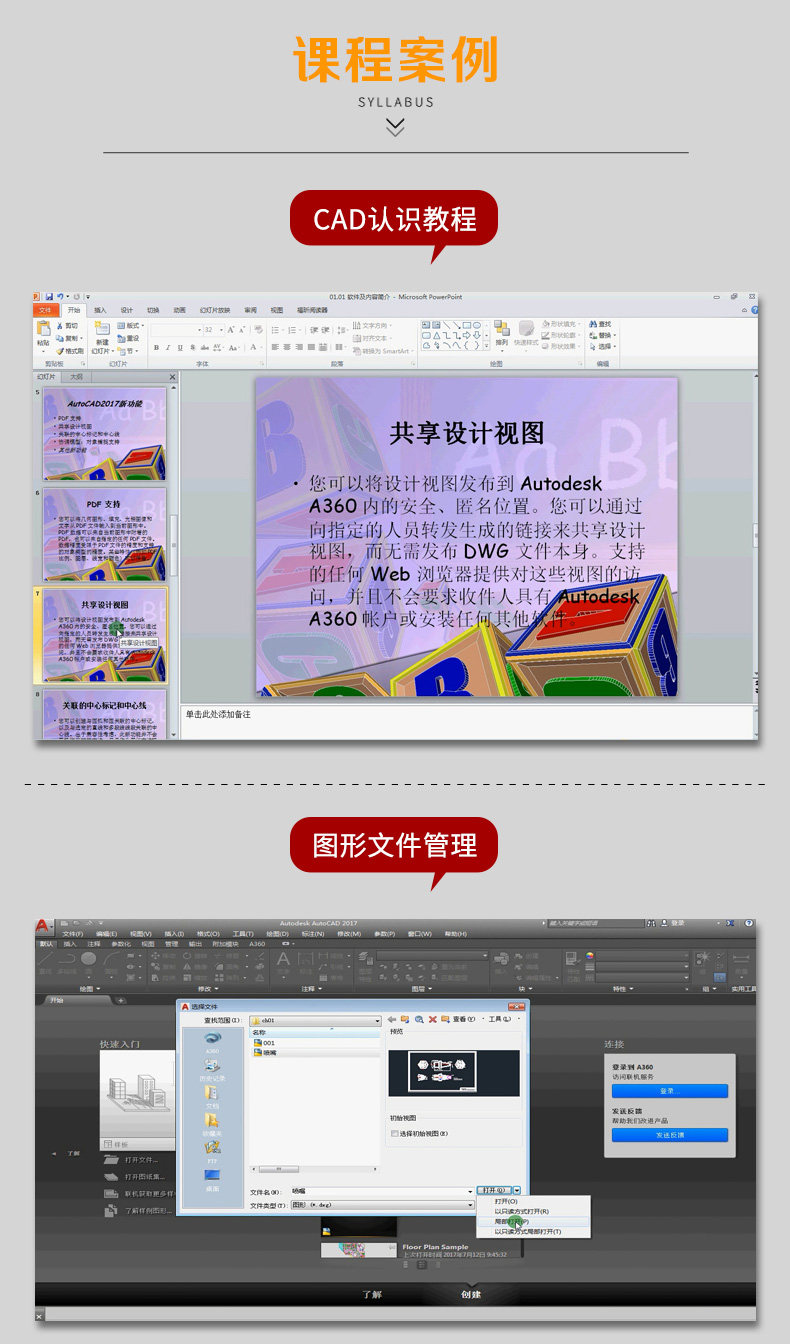This screenshot has width=790, height=1344.
Task: Open AutoCAD's 格式(O) menu
Action: click(208, 934)
